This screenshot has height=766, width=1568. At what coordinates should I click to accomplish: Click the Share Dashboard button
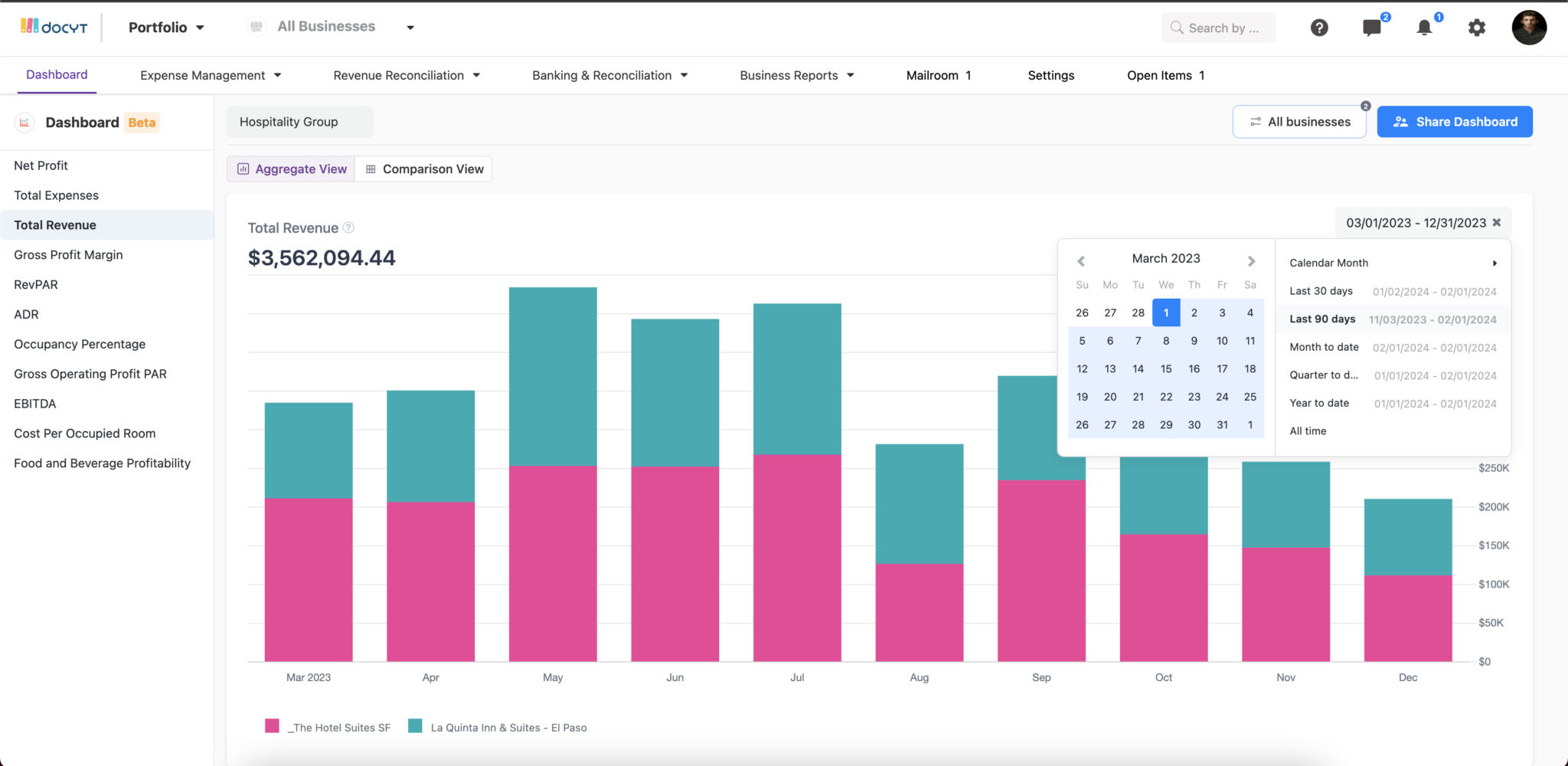[1454, 121]
